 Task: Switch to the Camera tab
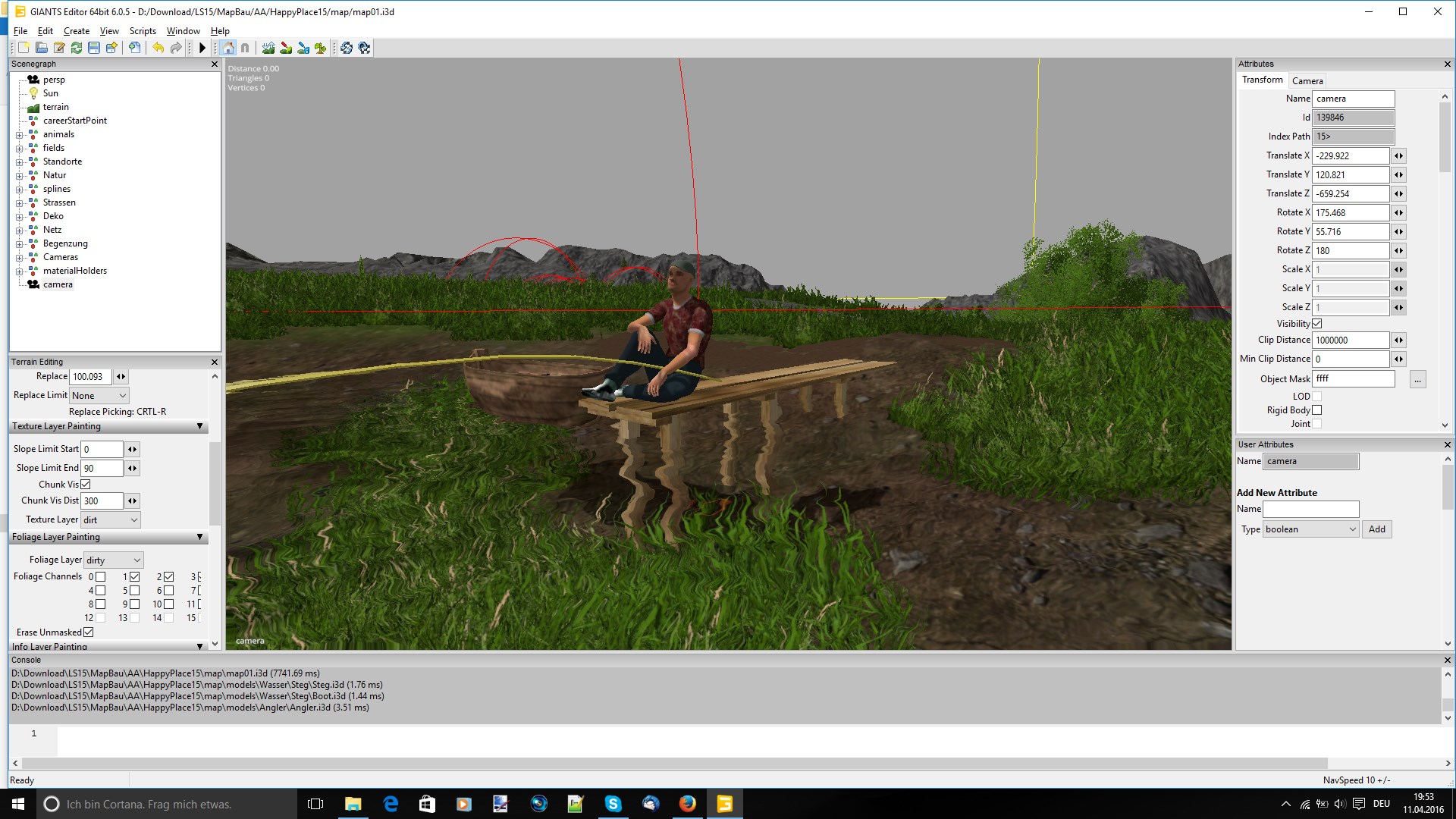click(x=1307, y=80)
